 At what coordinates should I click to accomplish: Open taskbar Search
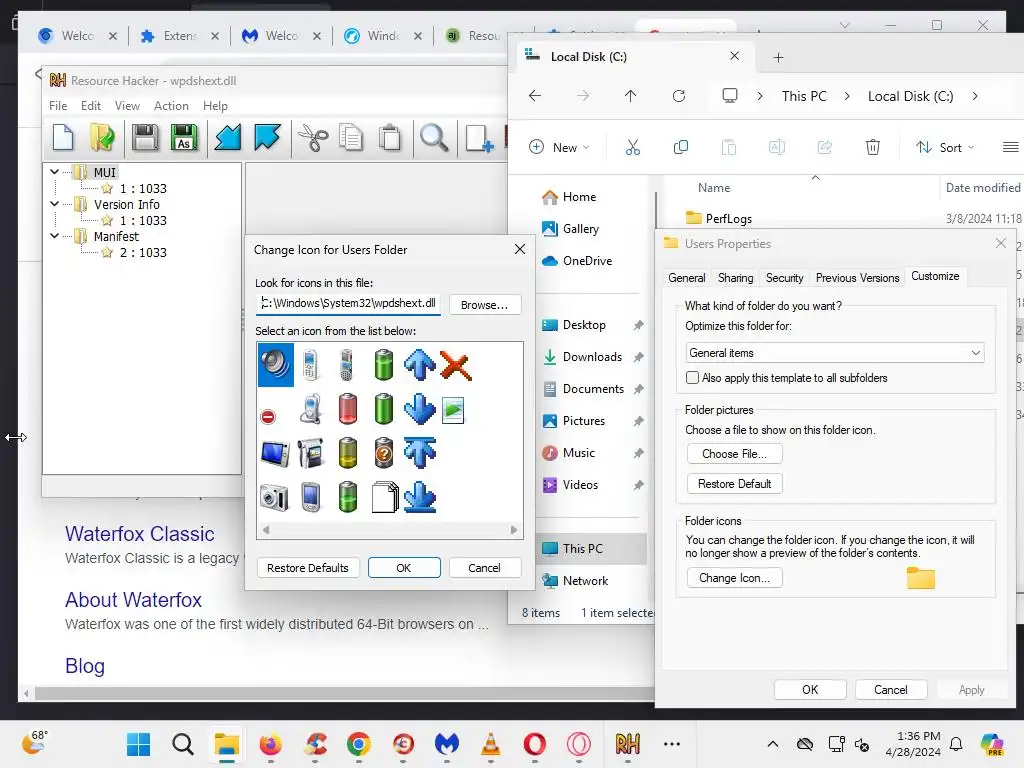(183, 744)
